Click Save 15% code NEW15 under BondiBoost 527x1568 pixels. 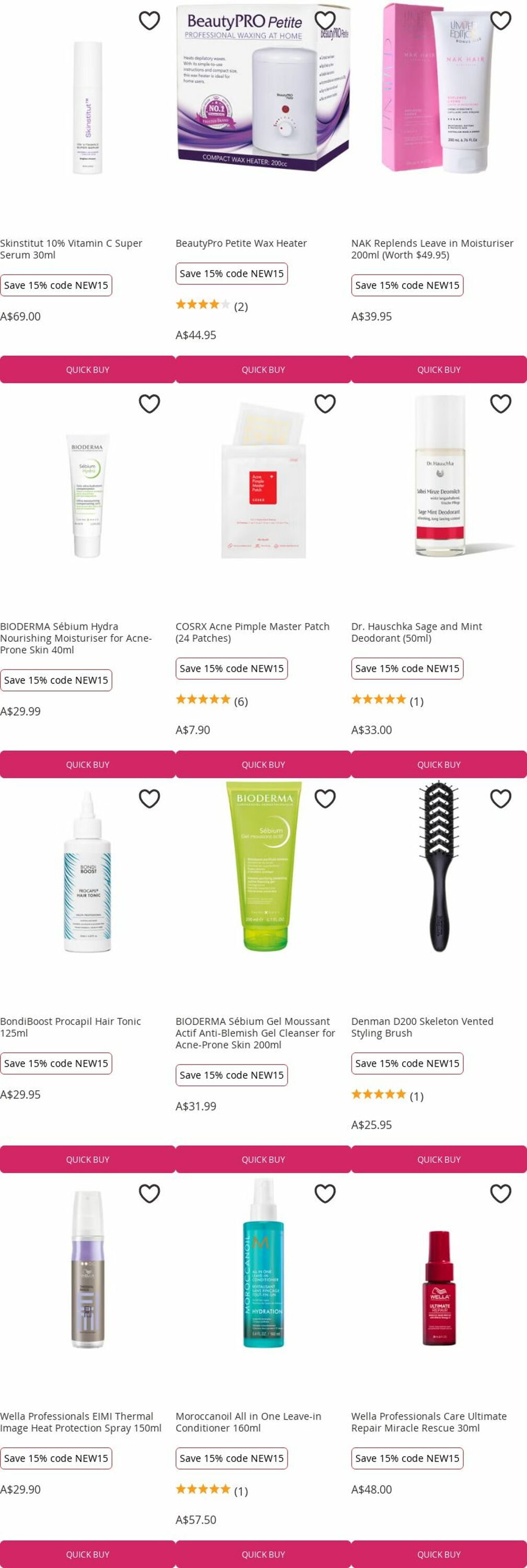click(x=56, y=1064)
